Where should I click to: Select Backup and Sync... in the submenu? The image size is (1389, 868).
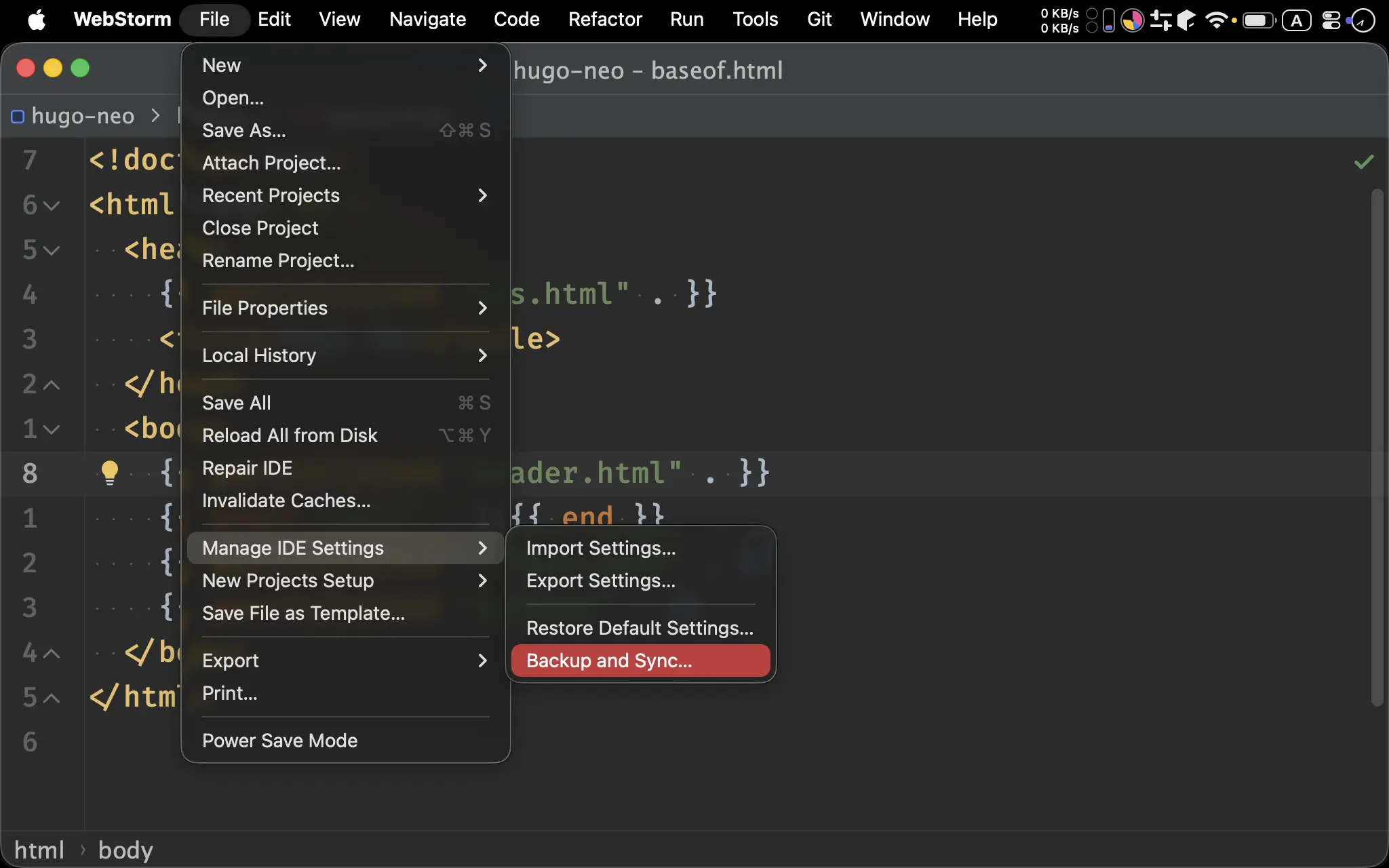coord(641,660)
